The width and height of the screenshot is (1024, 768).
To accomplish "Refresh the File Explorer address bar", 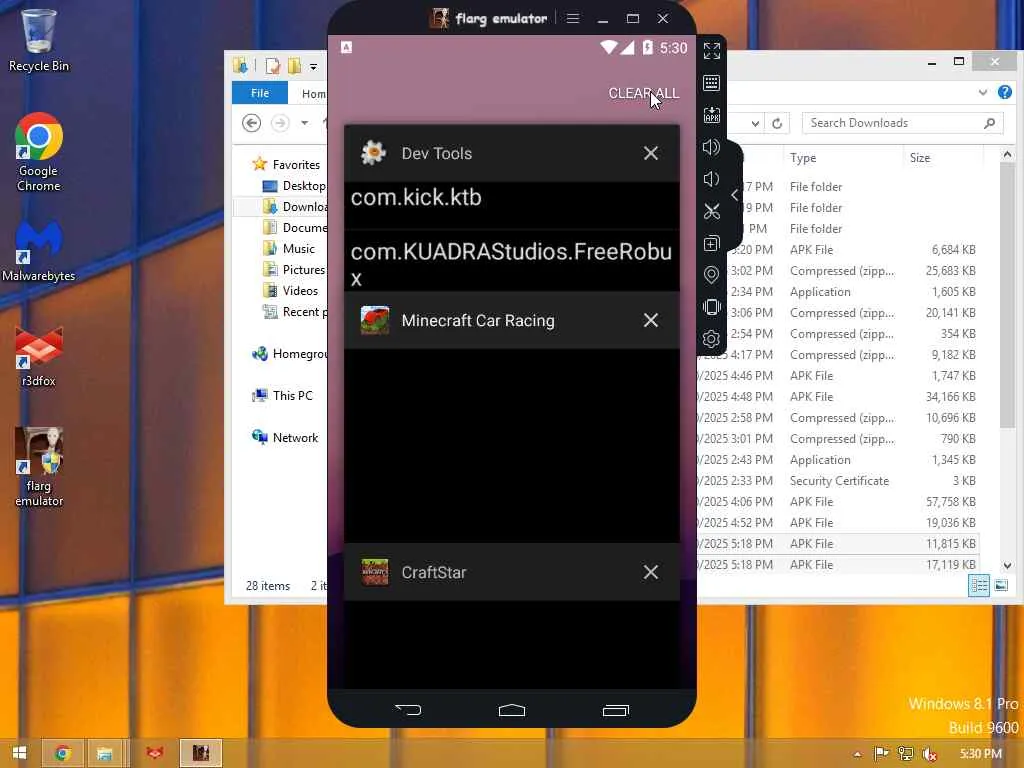I will point(776,123).
